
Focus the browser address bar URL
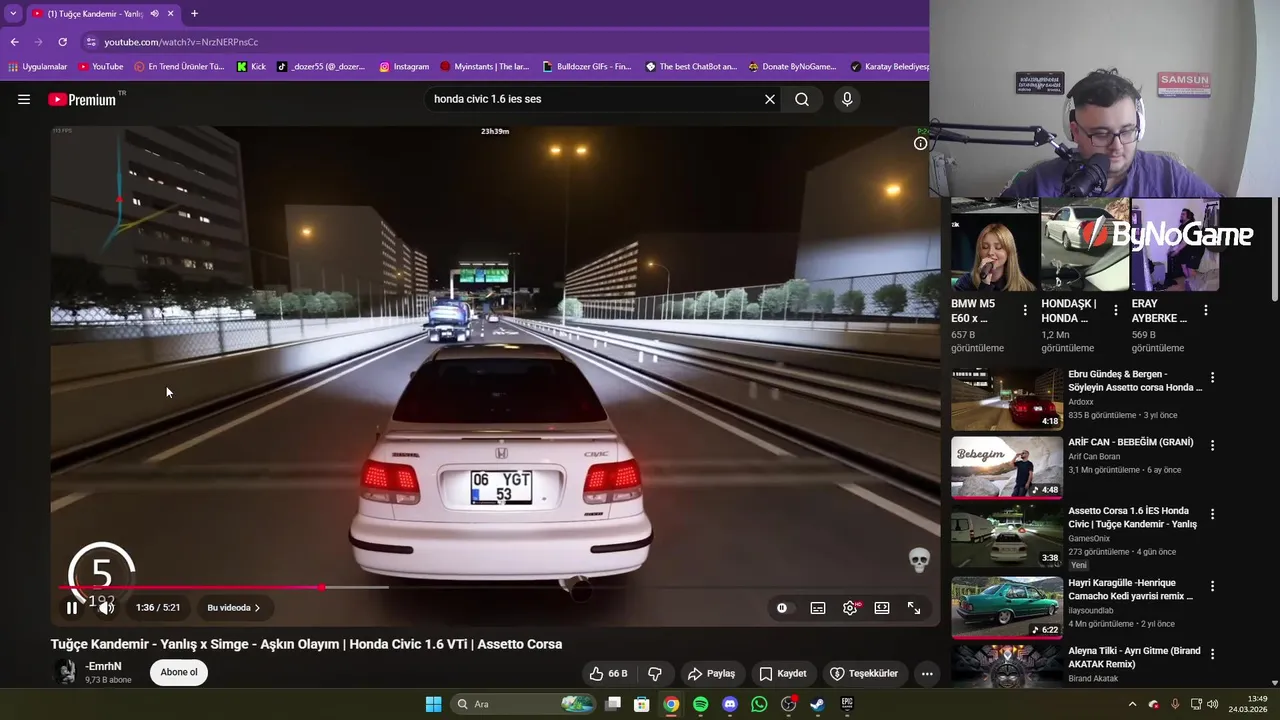181,42
